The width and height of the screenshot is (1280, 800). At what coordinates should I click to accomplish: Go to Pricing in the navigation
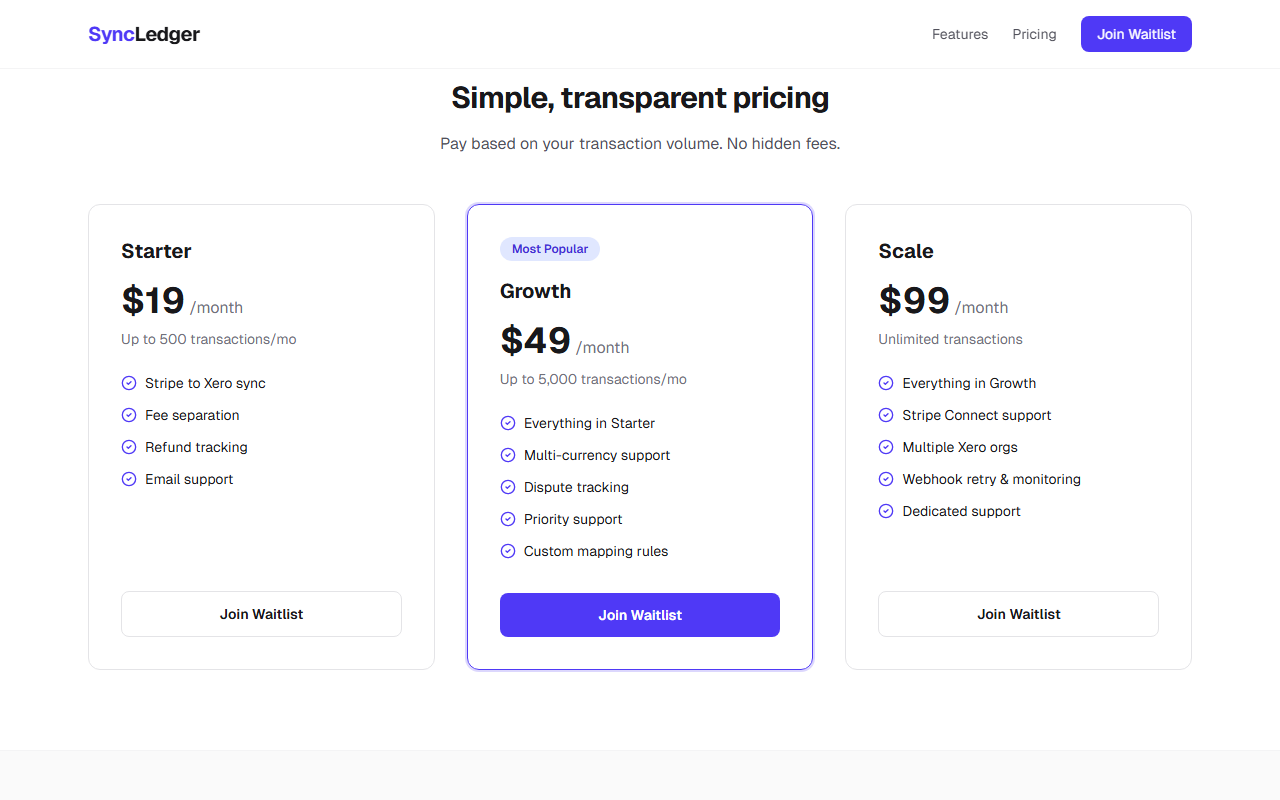click(1034, 34)
